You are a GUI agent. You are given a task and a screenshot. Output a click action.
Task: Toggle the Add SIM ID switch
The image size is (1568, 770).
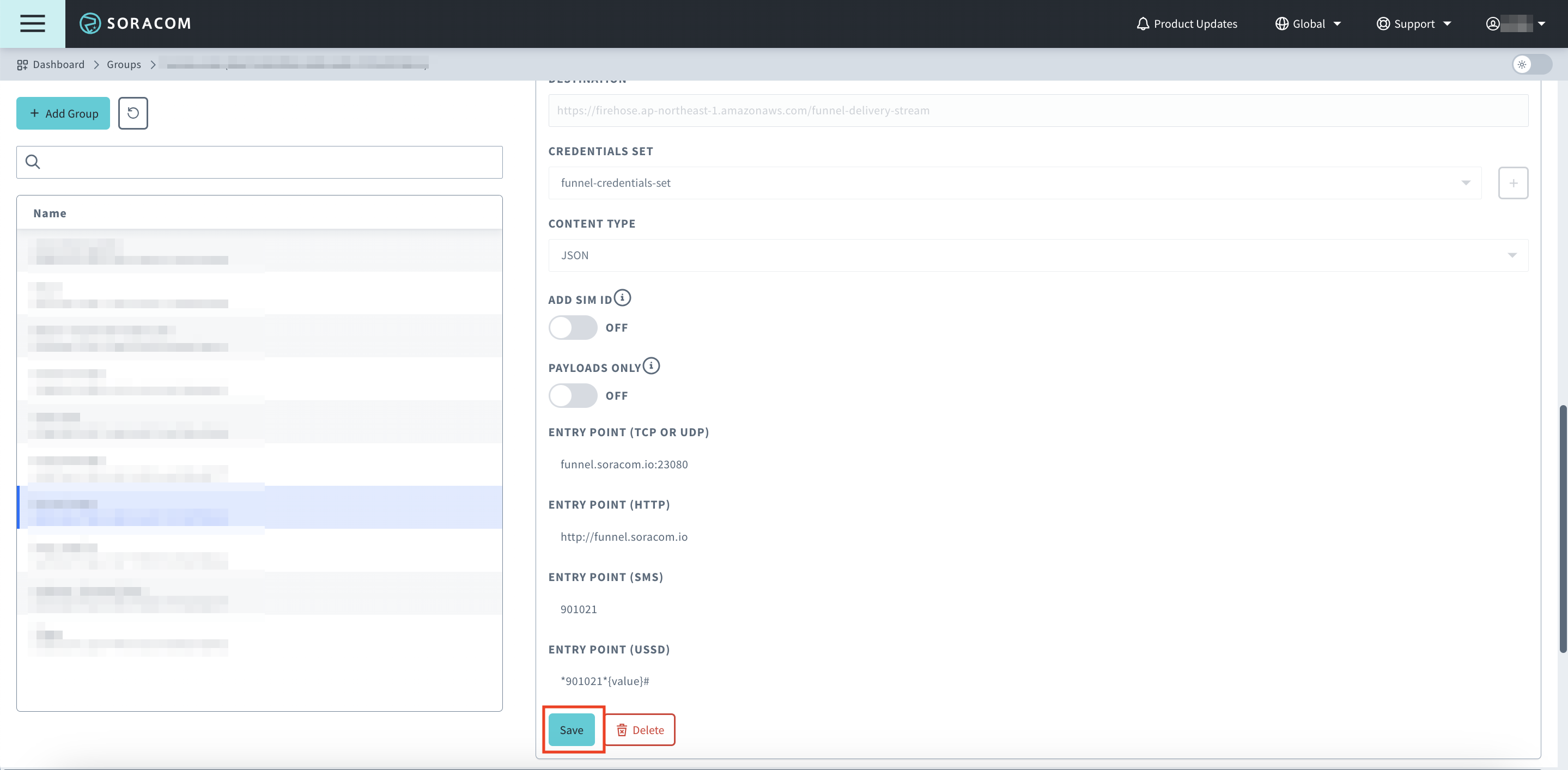[573, 328]
